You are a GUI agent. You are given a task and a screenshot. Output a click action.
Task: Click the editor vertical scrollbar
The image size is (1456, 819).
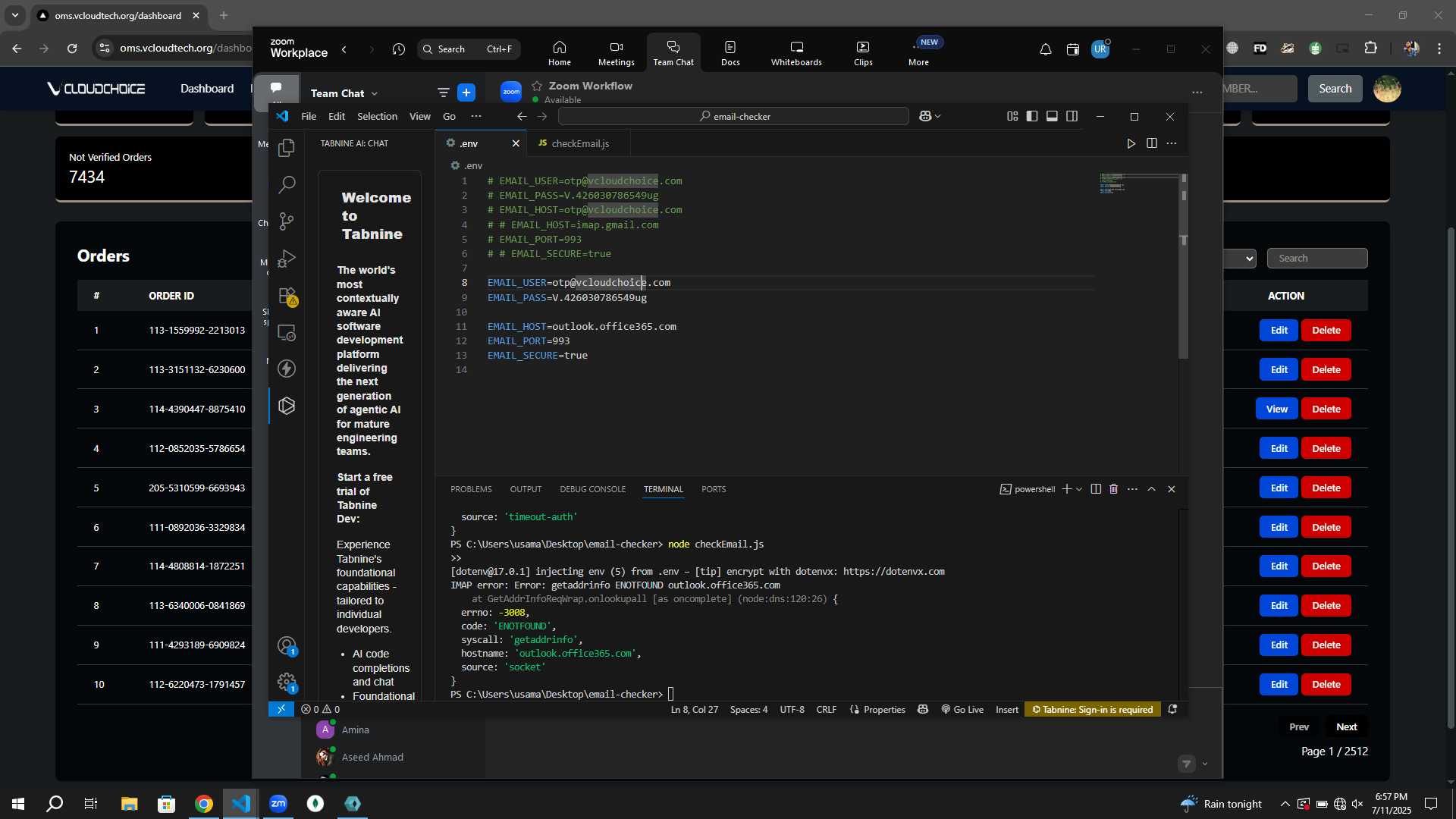(1183, 265)
